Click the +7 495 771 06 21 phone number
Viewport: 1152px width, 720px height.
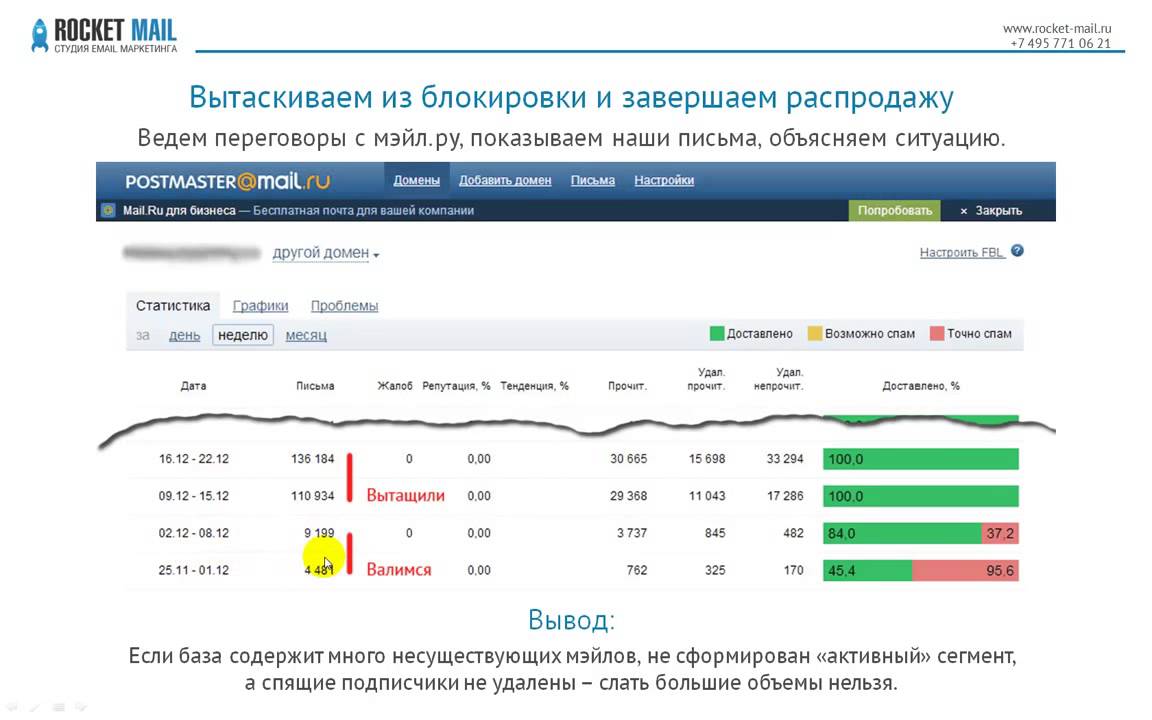point(1061,43)
